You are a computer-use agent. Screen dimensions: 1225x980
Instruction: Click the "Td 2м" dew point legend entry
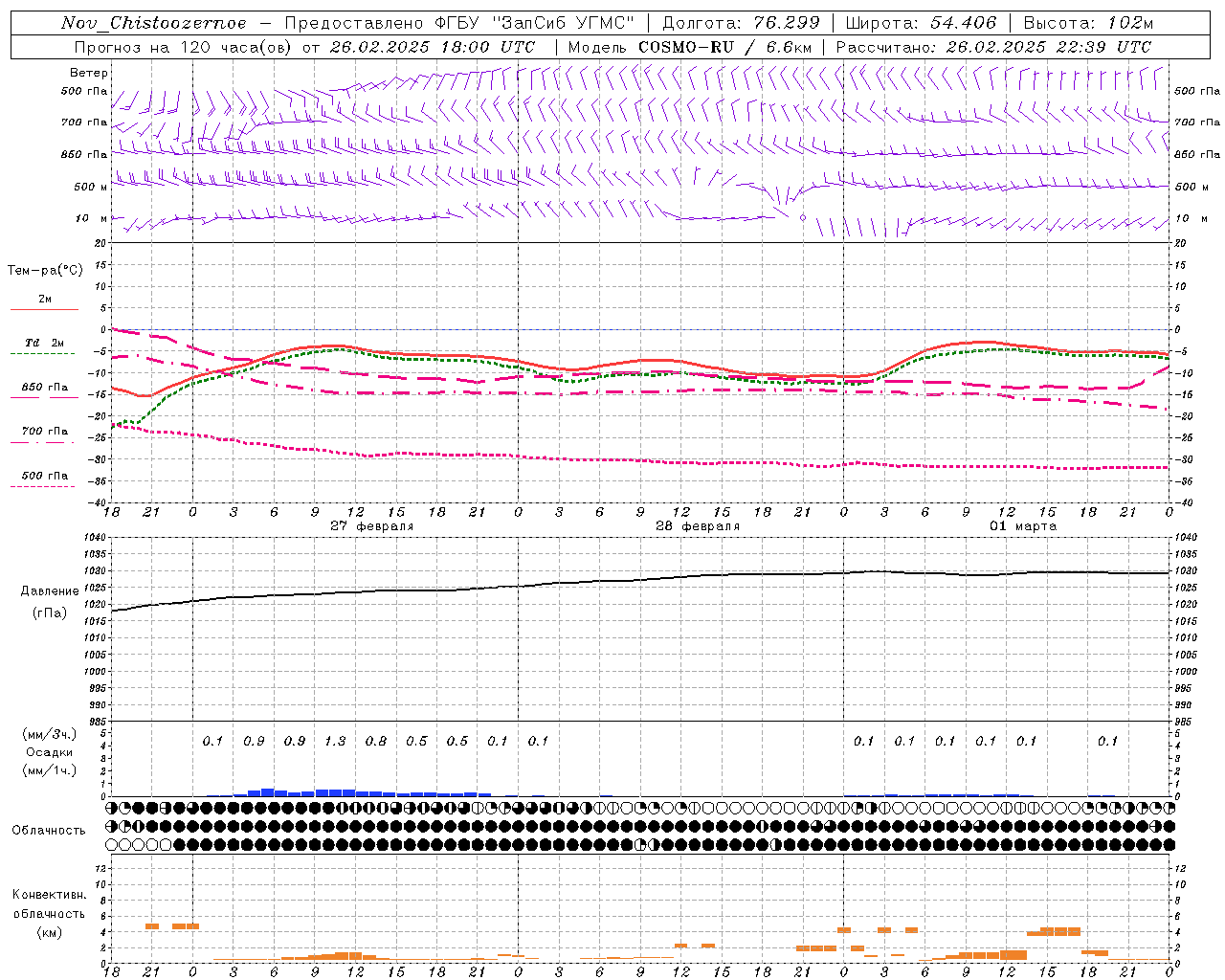point(45,343)
